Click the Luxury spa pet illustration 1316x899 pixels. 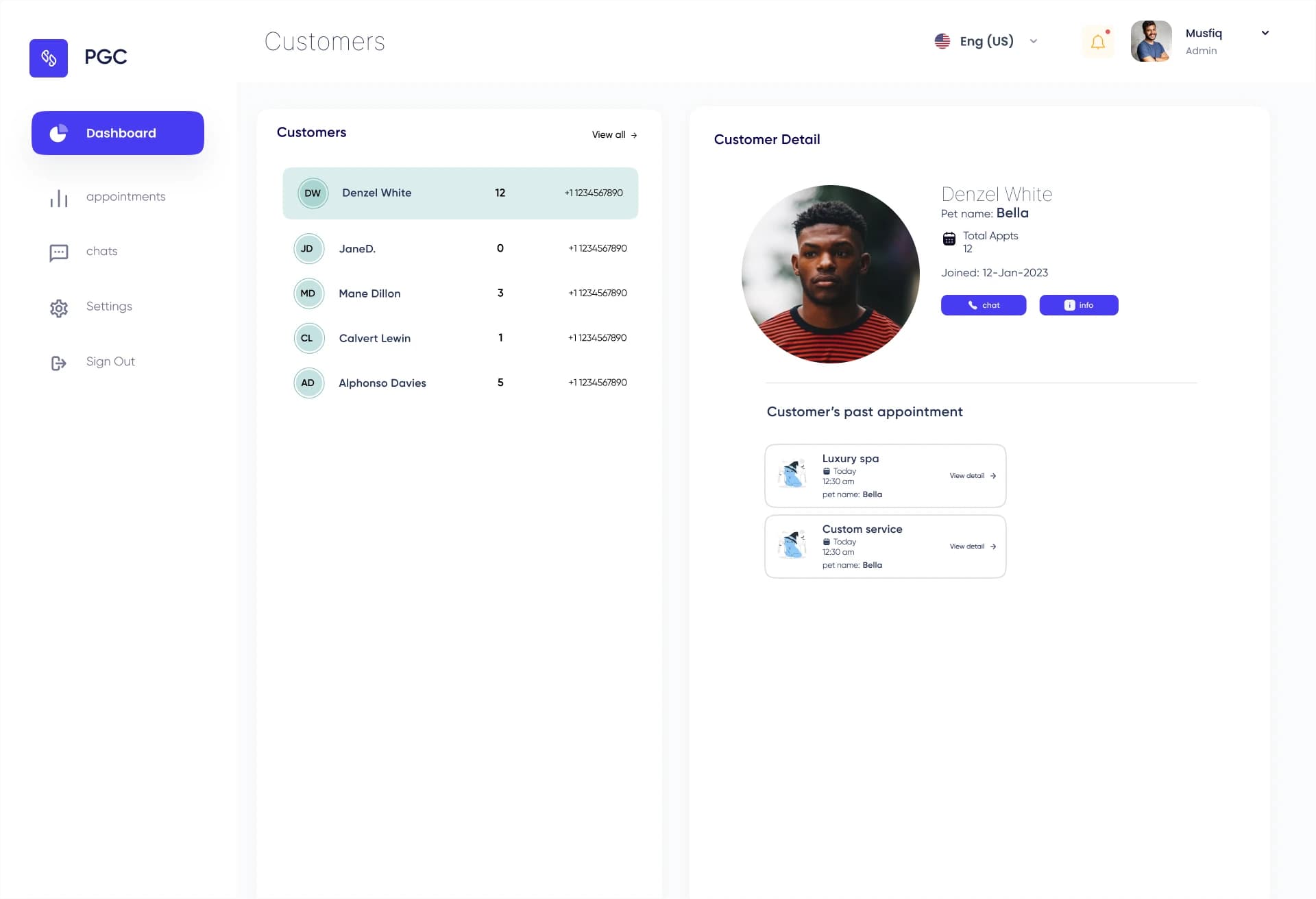pyautogui.click(x=792, y=473)
